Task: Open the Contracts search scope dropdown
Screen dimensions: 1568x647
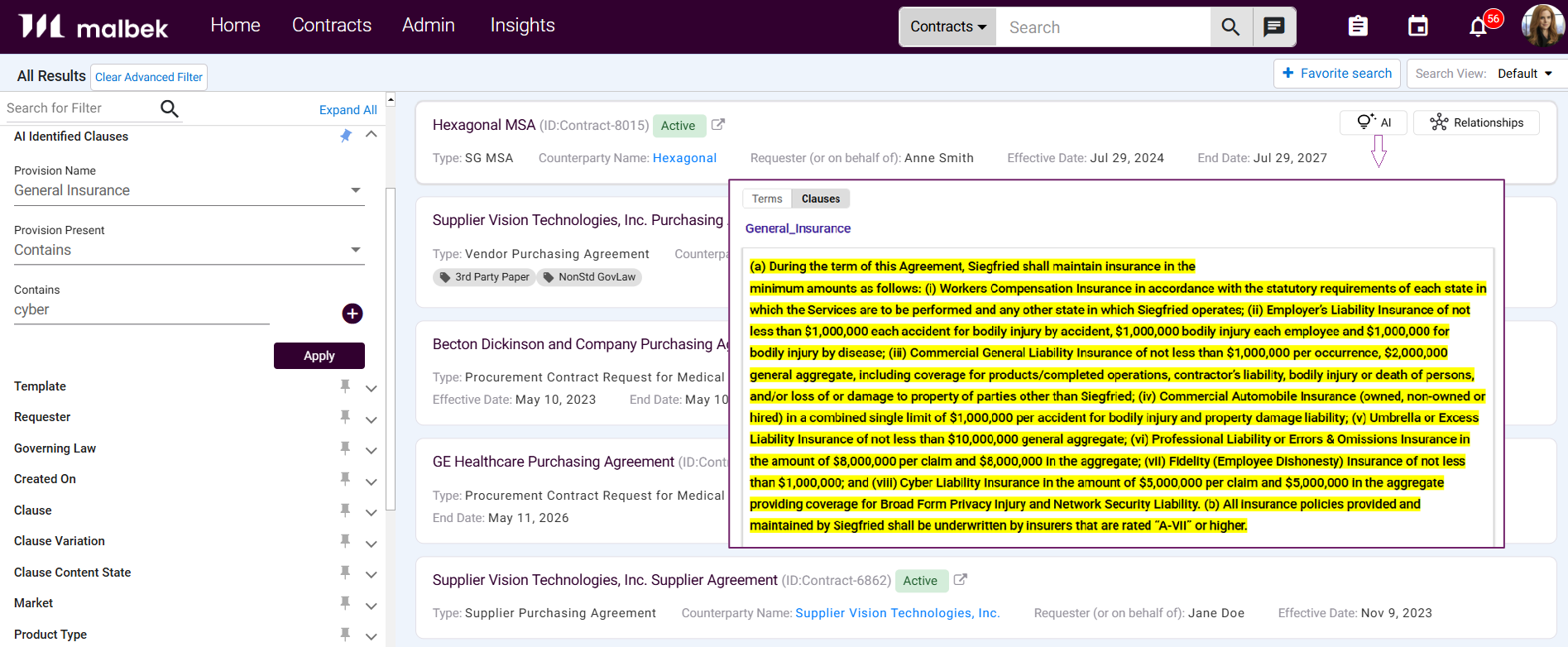Action: click(948, 27)
